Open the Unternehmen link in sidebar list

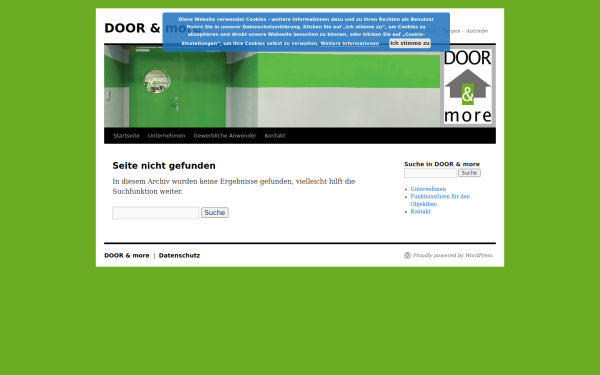point(428,189)
